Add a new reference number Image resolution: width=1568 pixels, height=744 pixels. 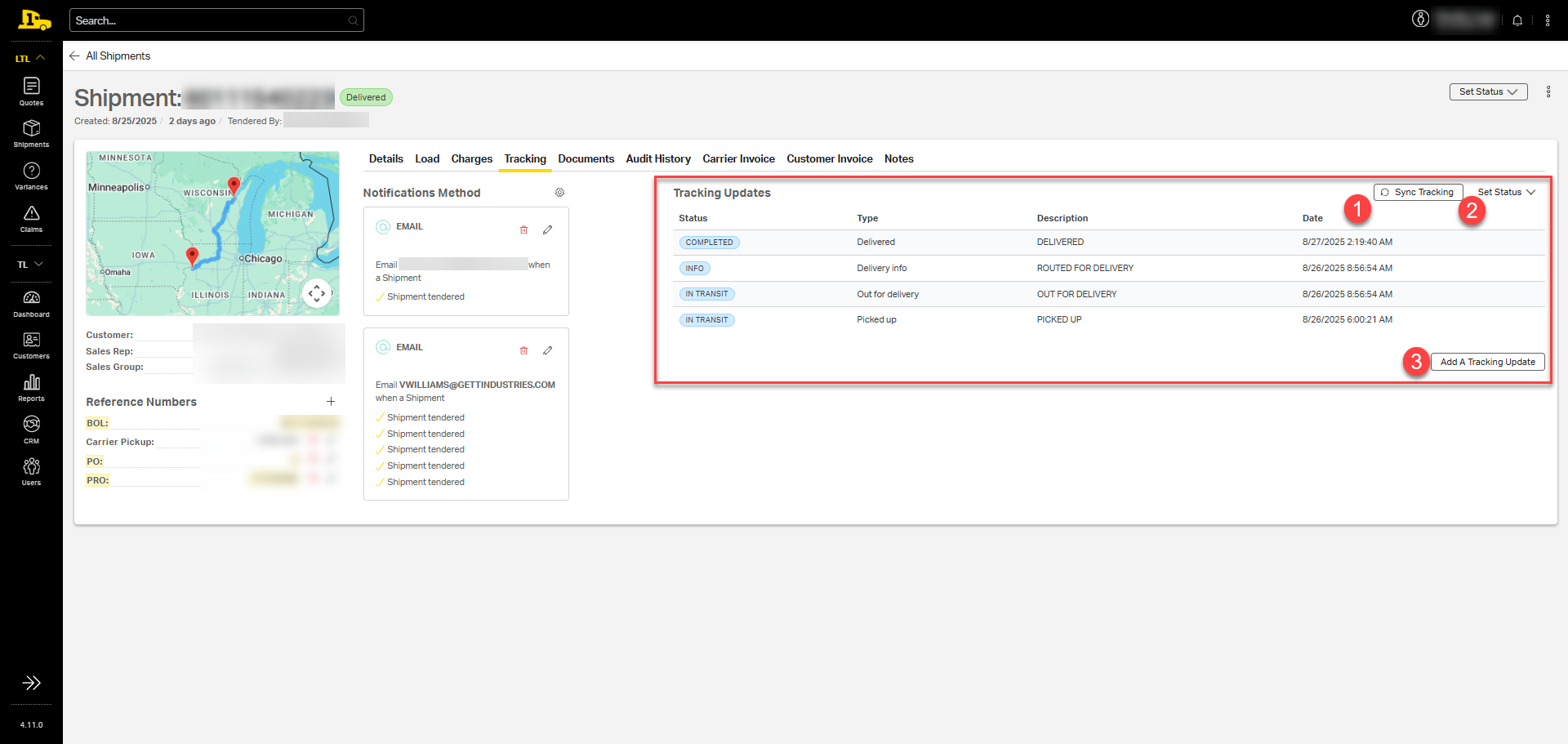331,402
